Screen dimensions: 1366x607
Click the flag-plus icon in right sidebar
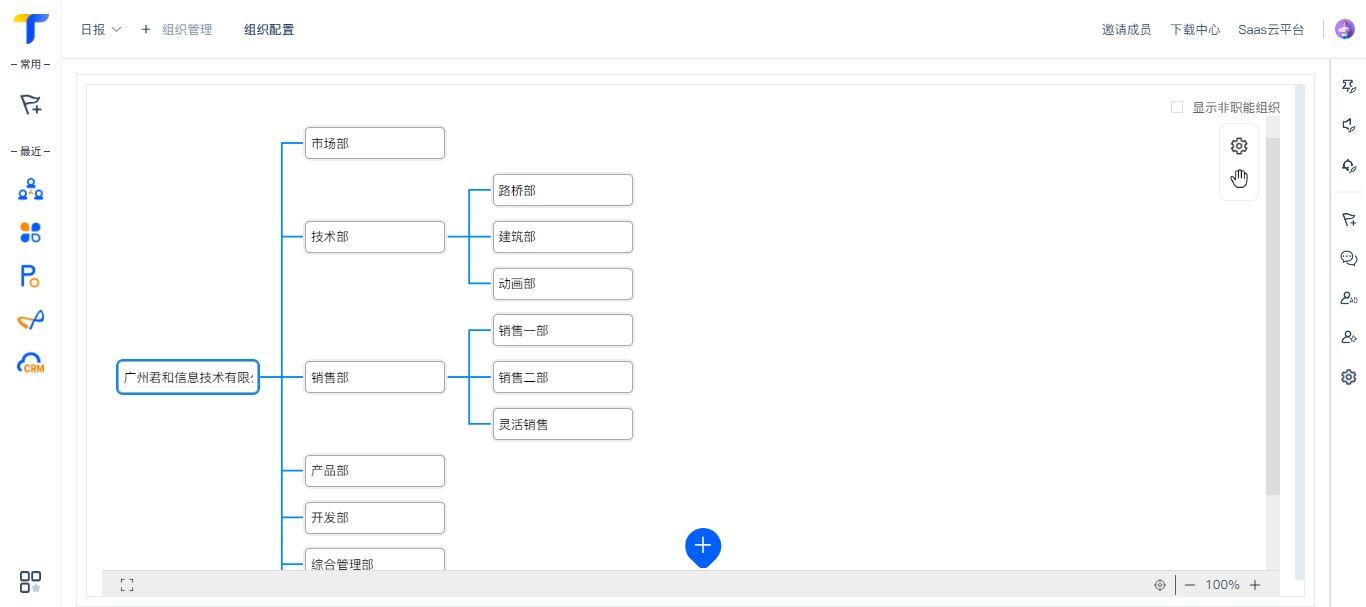1348,220
